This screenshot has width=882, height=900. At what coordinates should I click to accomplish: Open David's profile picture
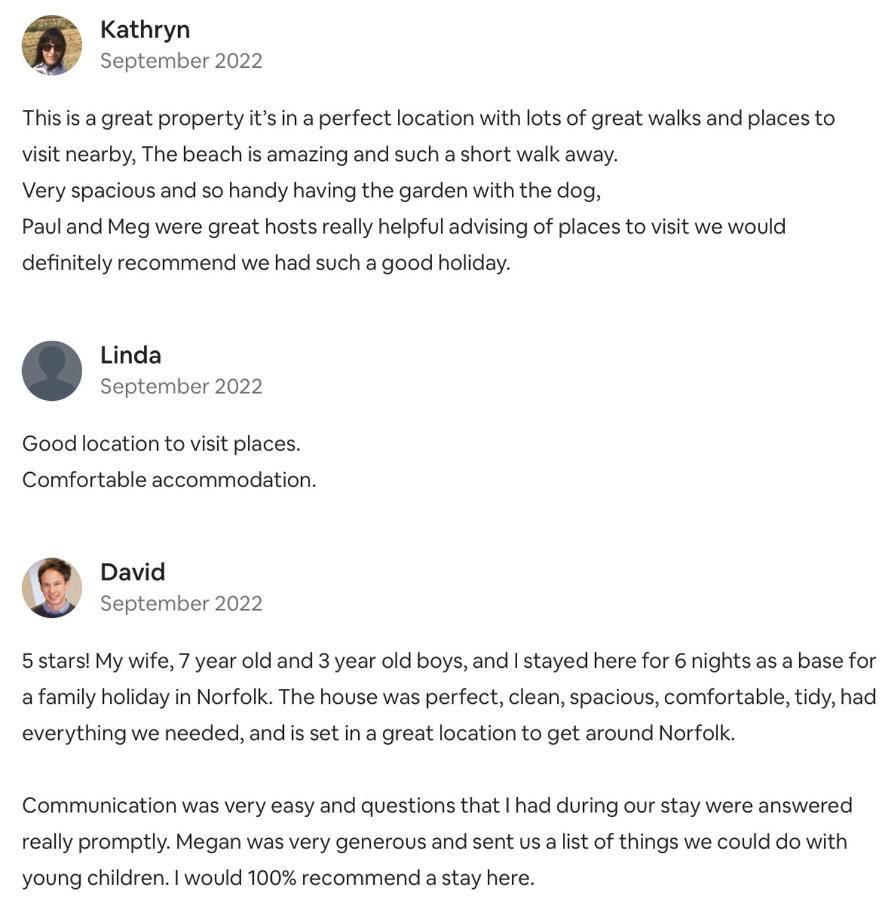tap(52, 588)
